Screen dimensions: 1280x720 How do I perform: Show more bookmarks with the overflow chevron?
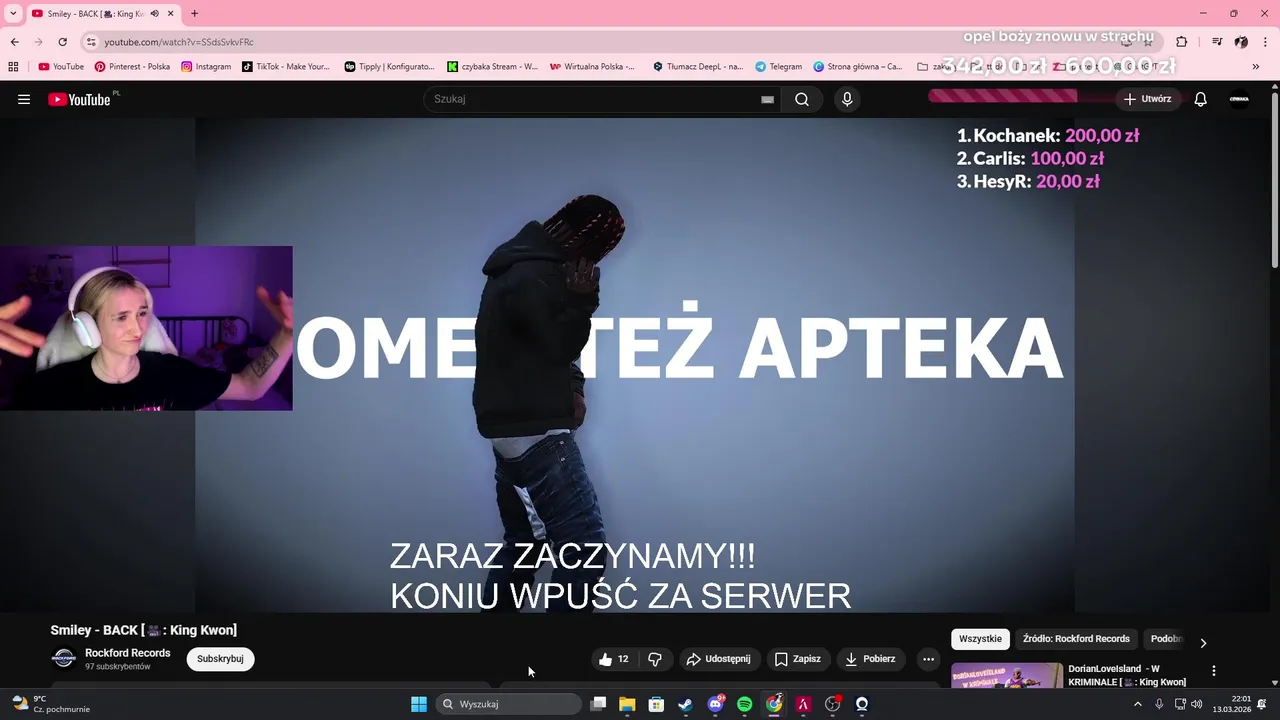pos(1256,67)
